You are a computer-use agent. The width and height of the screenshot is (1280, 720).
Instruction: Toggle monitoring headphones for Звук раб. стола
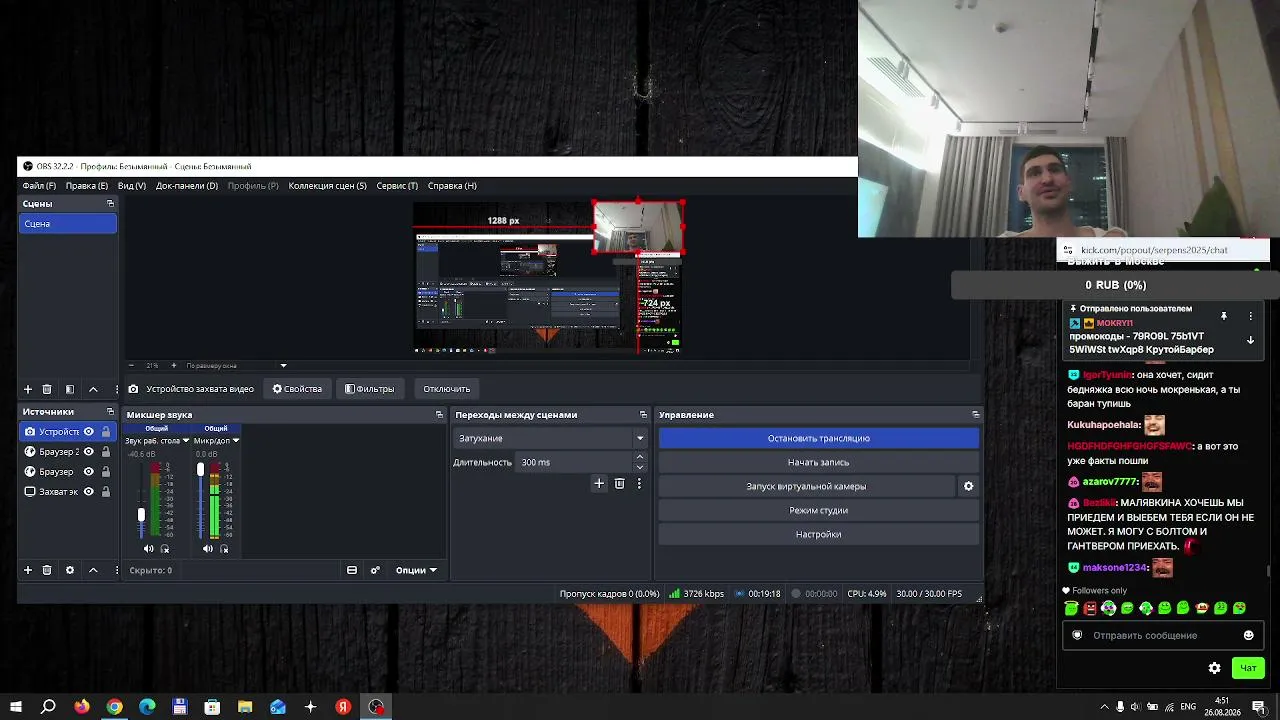tap(165, 548)
